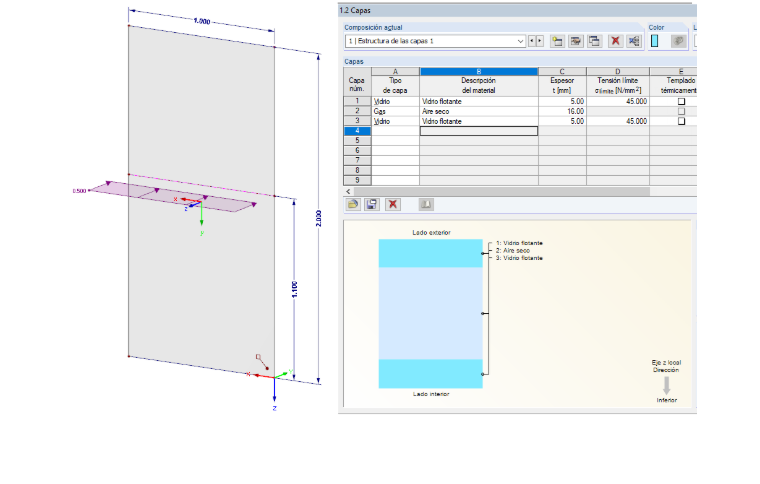This screenshot has width=760, height=484.
Task: Select row header 2
Action: pyautogui.click(x=357, y=111)
